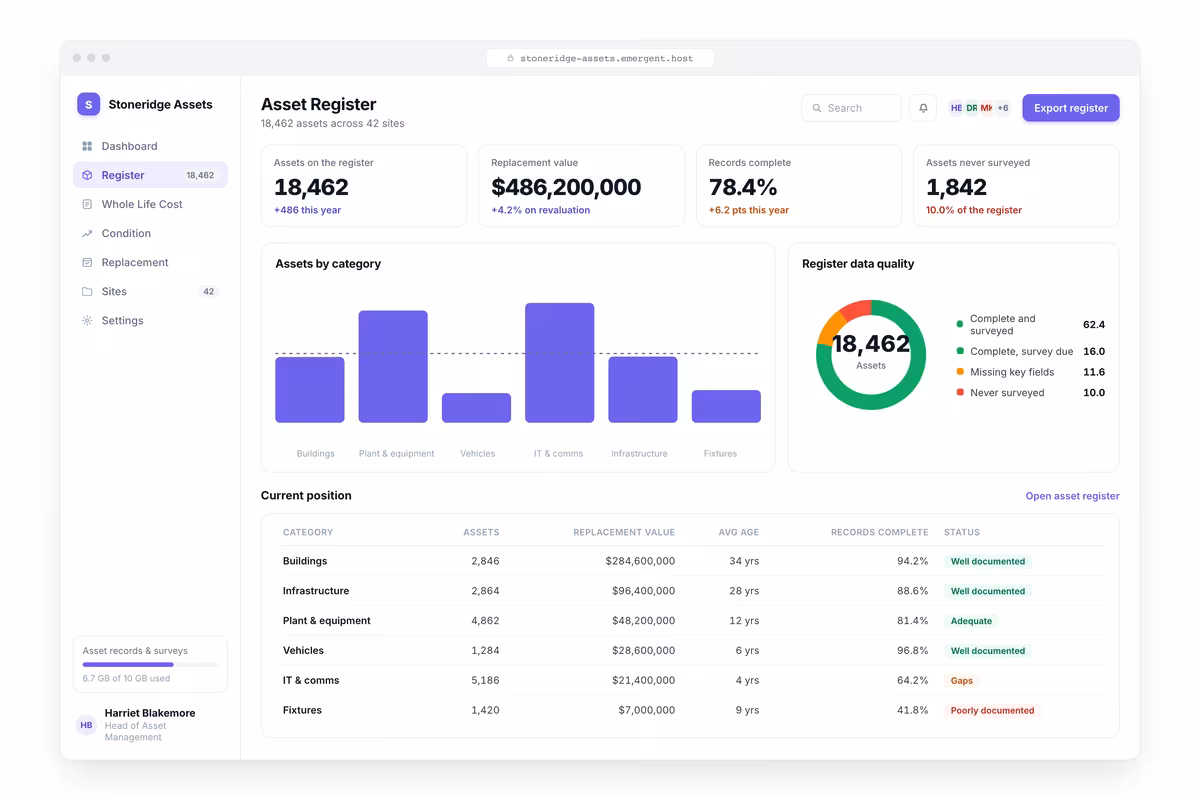Click the Gaps status badge
The image size is (1200, 800).
961,681
